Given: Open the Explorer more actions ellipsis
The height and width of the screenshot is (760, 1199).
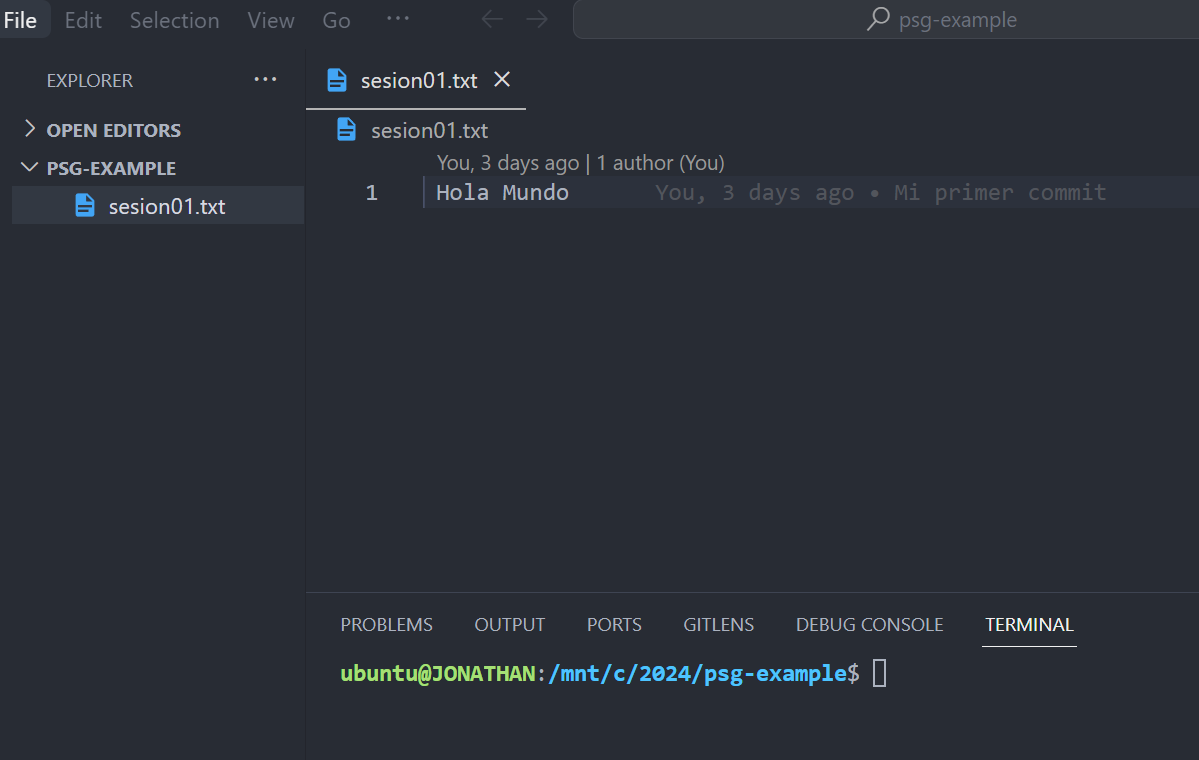Looking at the screenshot, I should coord(264,80).
